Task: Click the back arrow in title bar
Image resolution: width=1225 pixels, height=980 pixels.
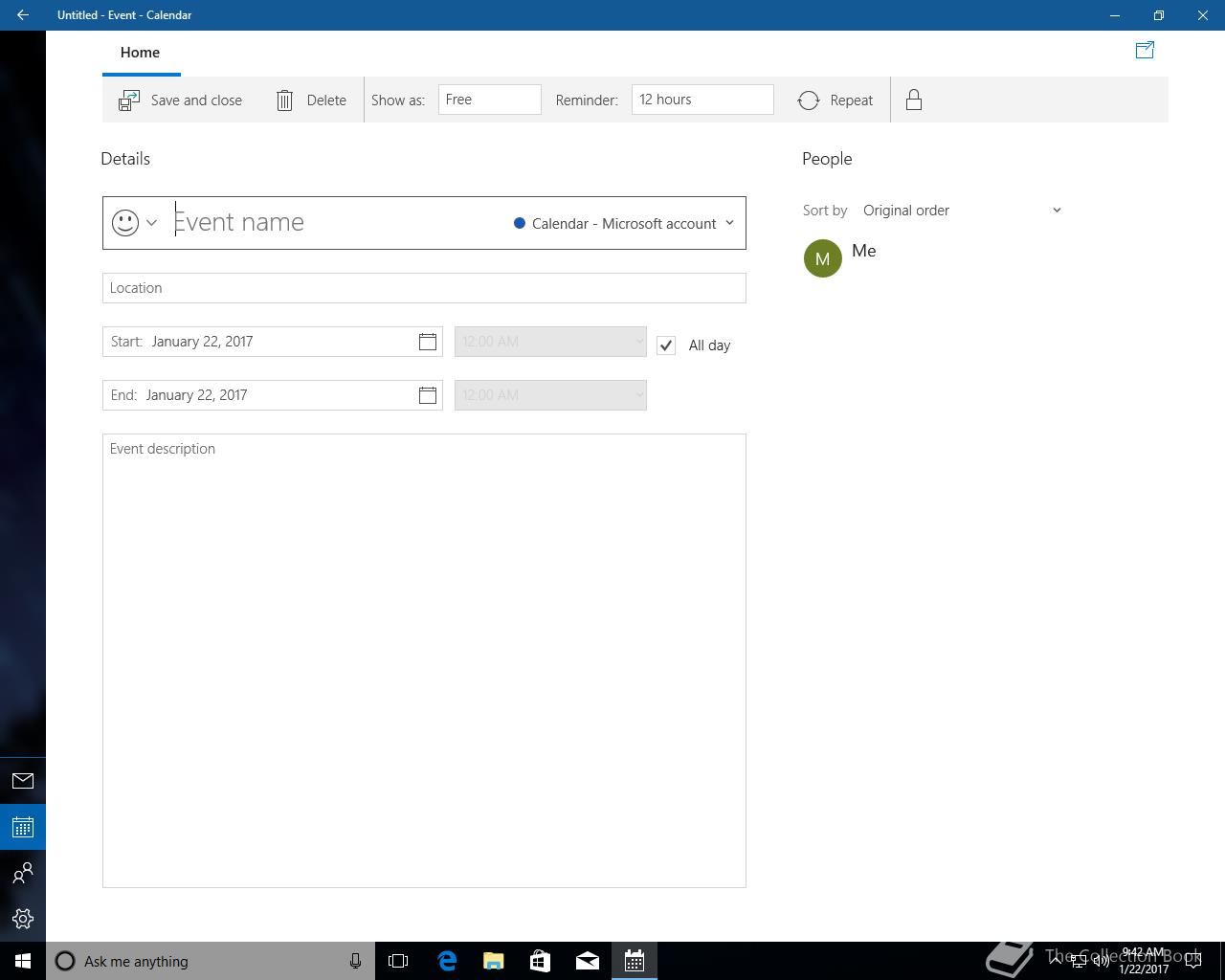Action: pos(23,15)
